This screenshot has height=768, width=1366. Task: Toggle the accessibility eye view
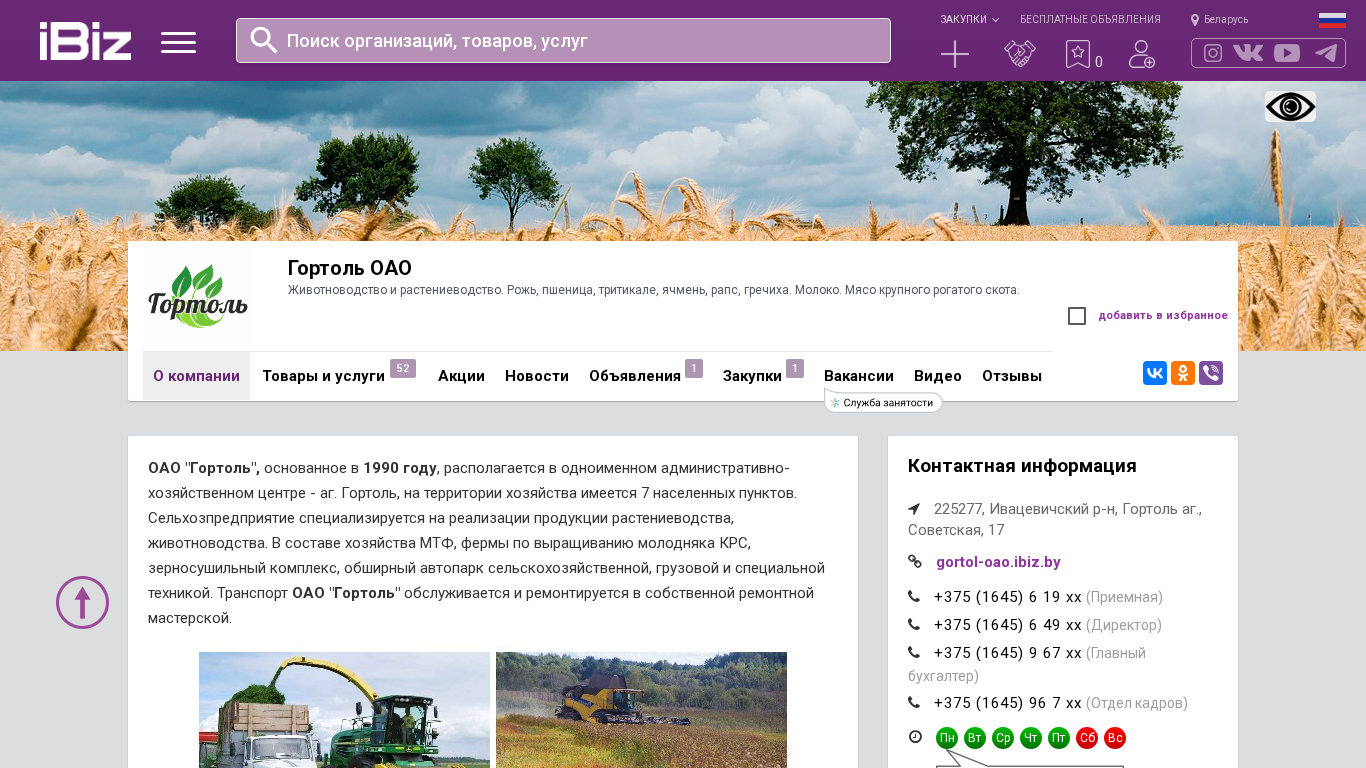[x=1290, y=107]
